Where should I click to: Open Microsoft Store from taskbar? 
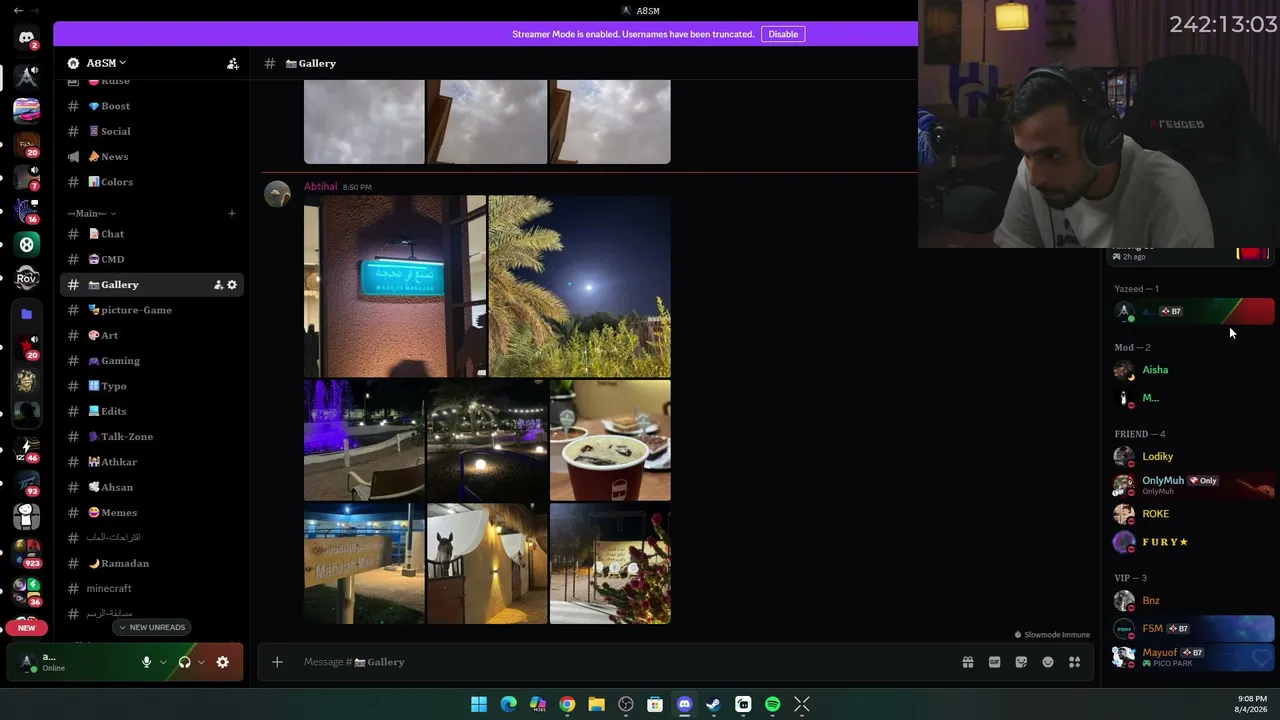coord(655,705)
